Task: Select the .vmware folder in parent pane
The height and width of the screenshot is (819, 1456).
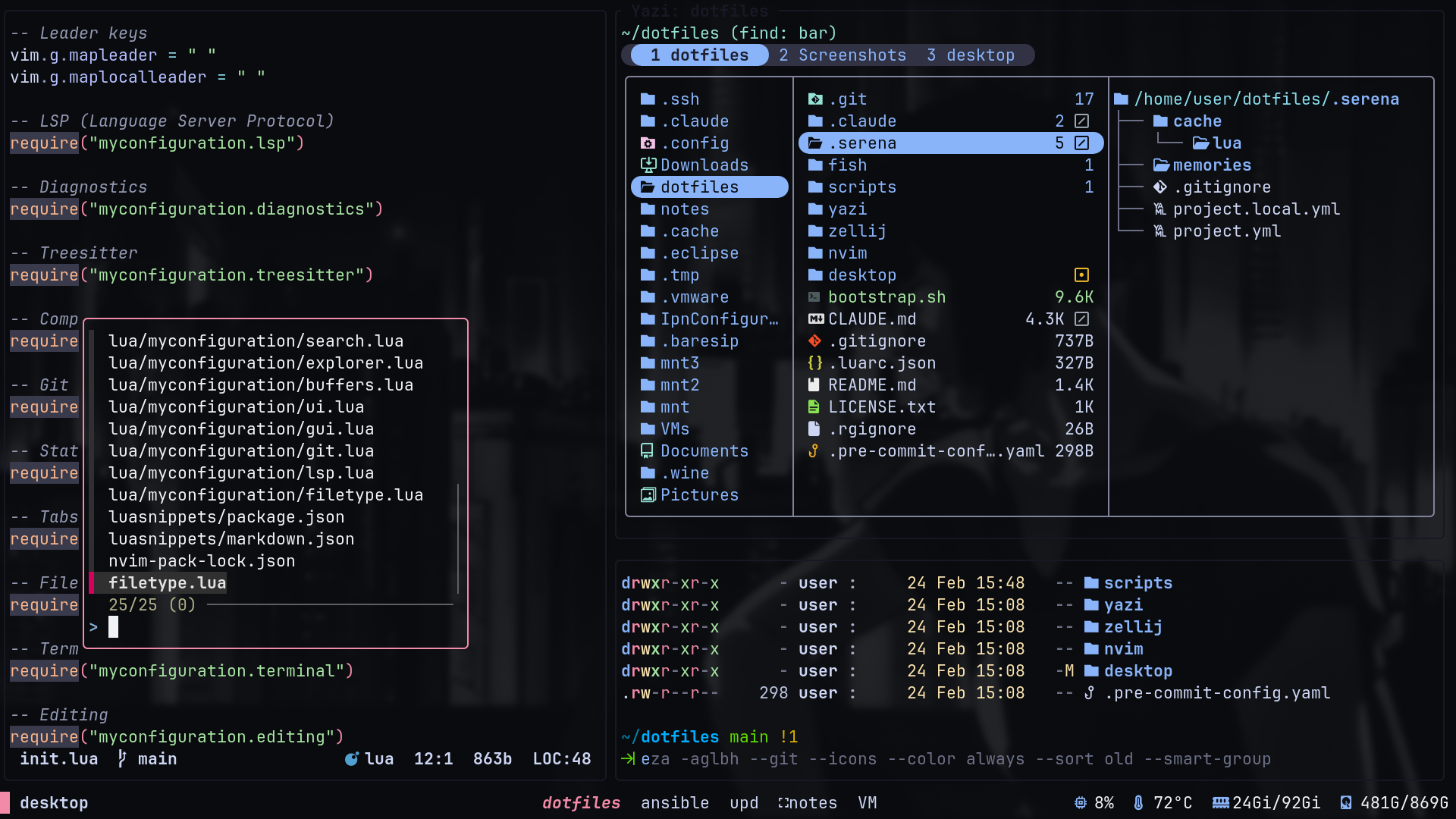Action: [710, 297]
